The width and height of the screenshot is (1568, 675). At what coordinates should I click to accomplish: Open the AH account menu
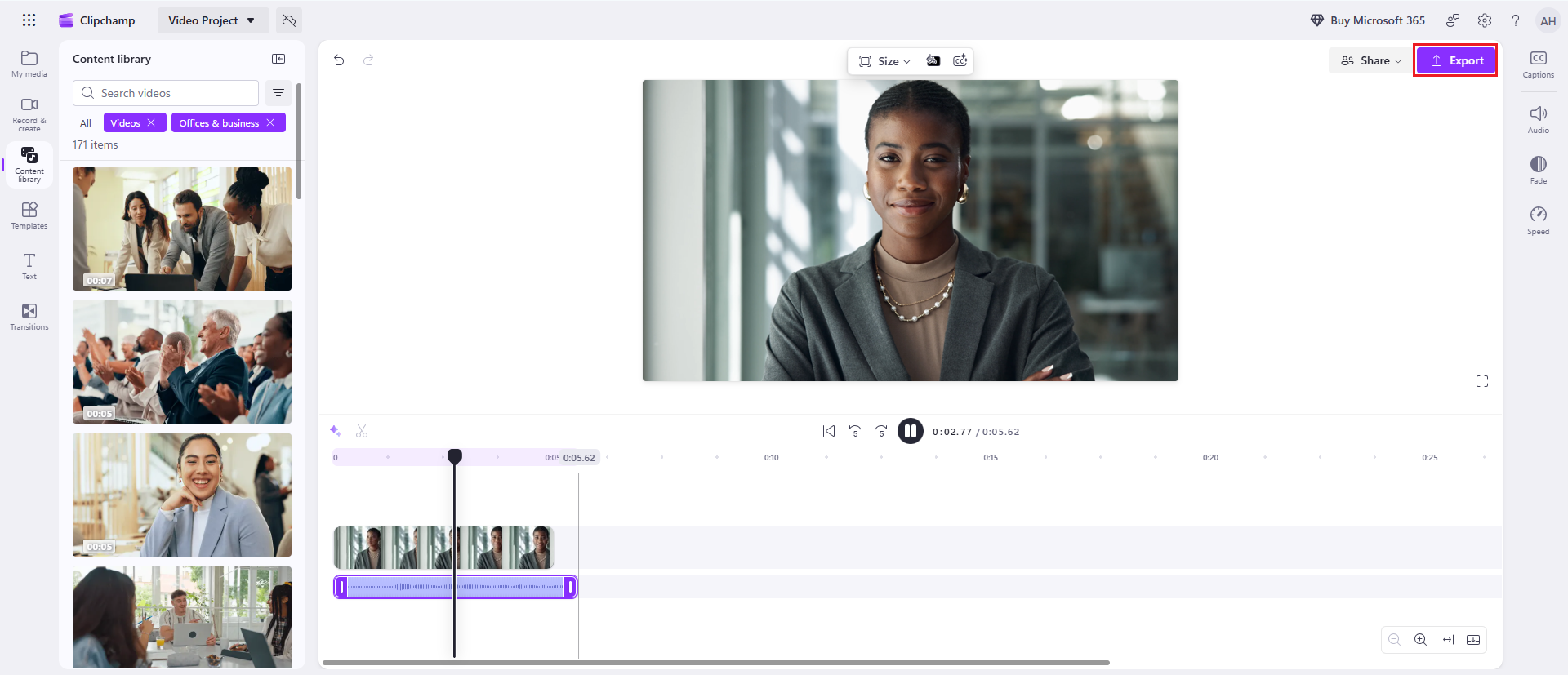pyautogui.click(x=1548, y=20)
